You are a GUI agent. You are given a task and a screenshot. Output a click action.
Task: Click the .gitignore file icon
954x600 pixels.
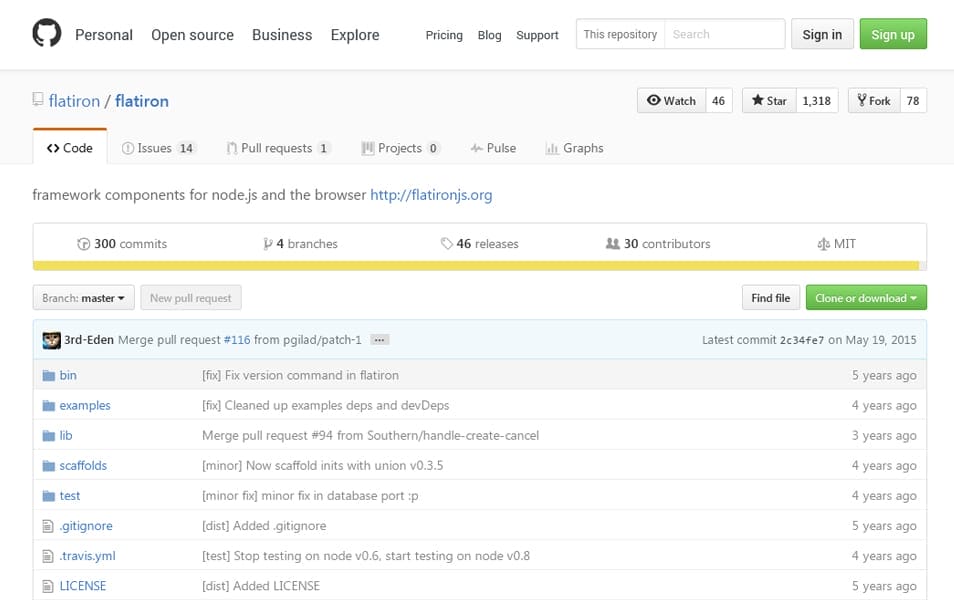[48, 526]
